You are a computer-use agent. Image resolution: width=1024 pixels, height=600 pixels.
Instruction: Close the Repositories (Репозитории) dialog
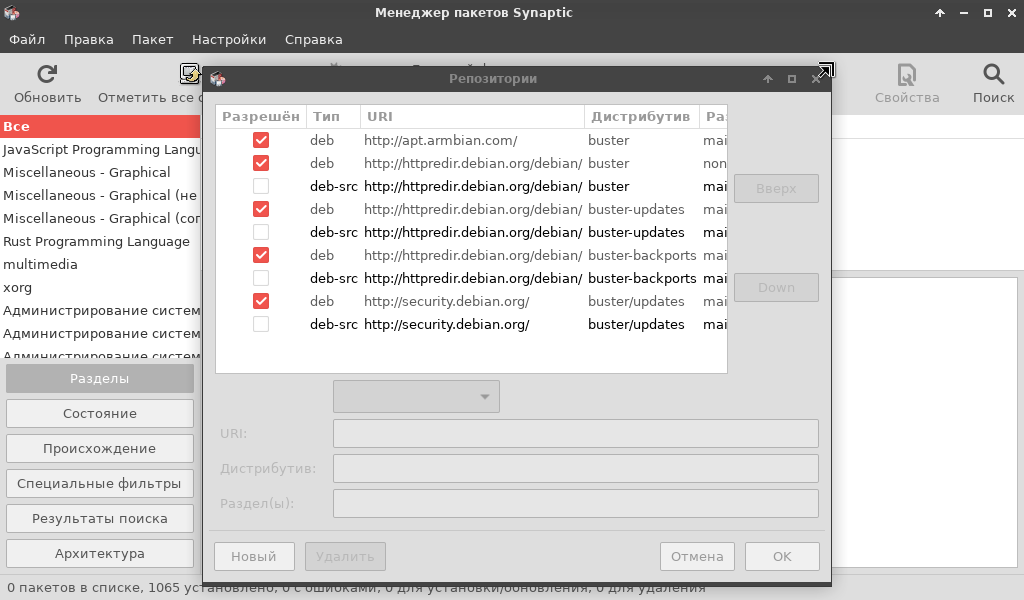coord(816,79)
